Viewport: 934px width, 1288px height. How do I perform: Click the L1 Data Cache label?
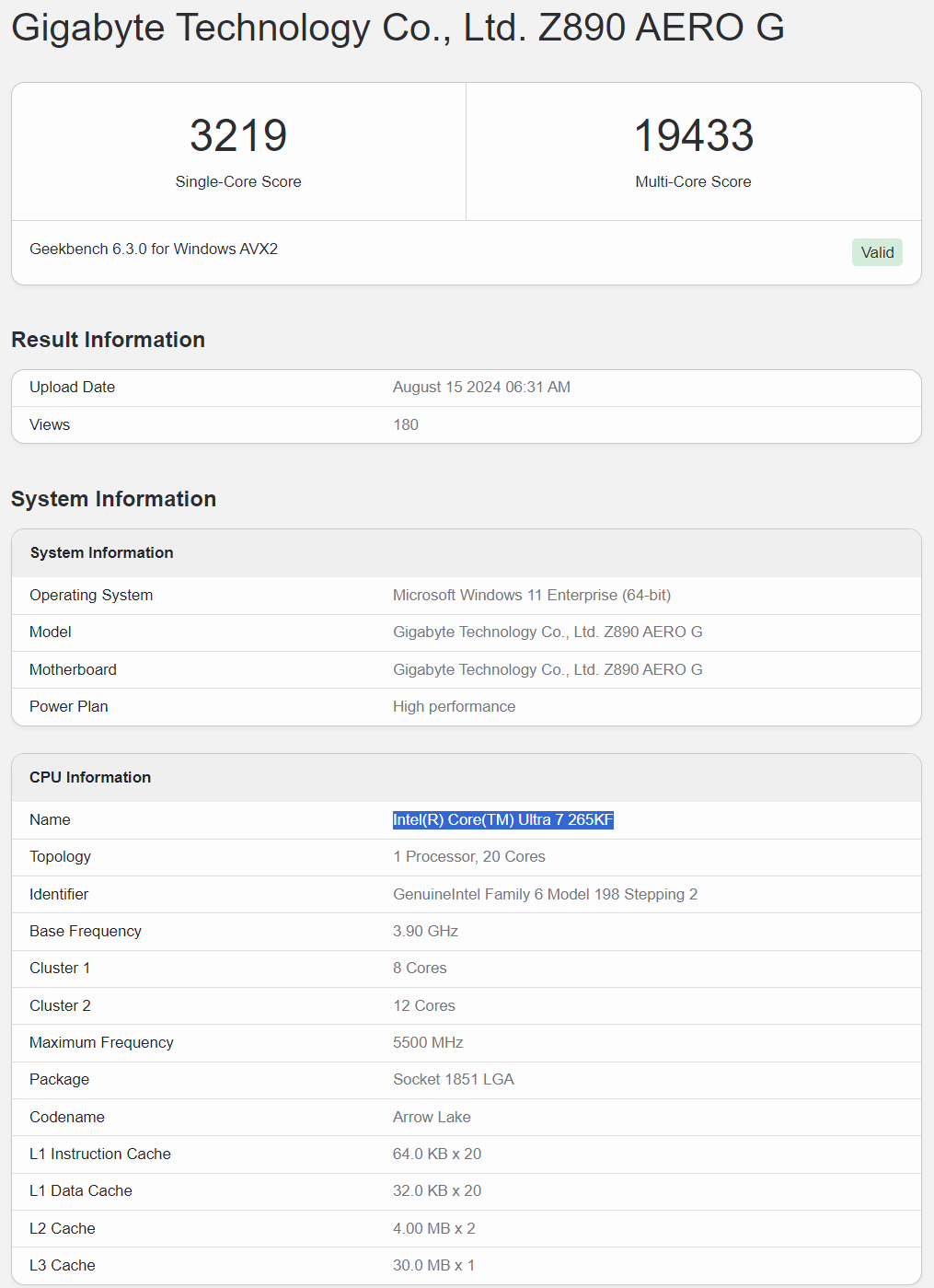pos(81,1190)
